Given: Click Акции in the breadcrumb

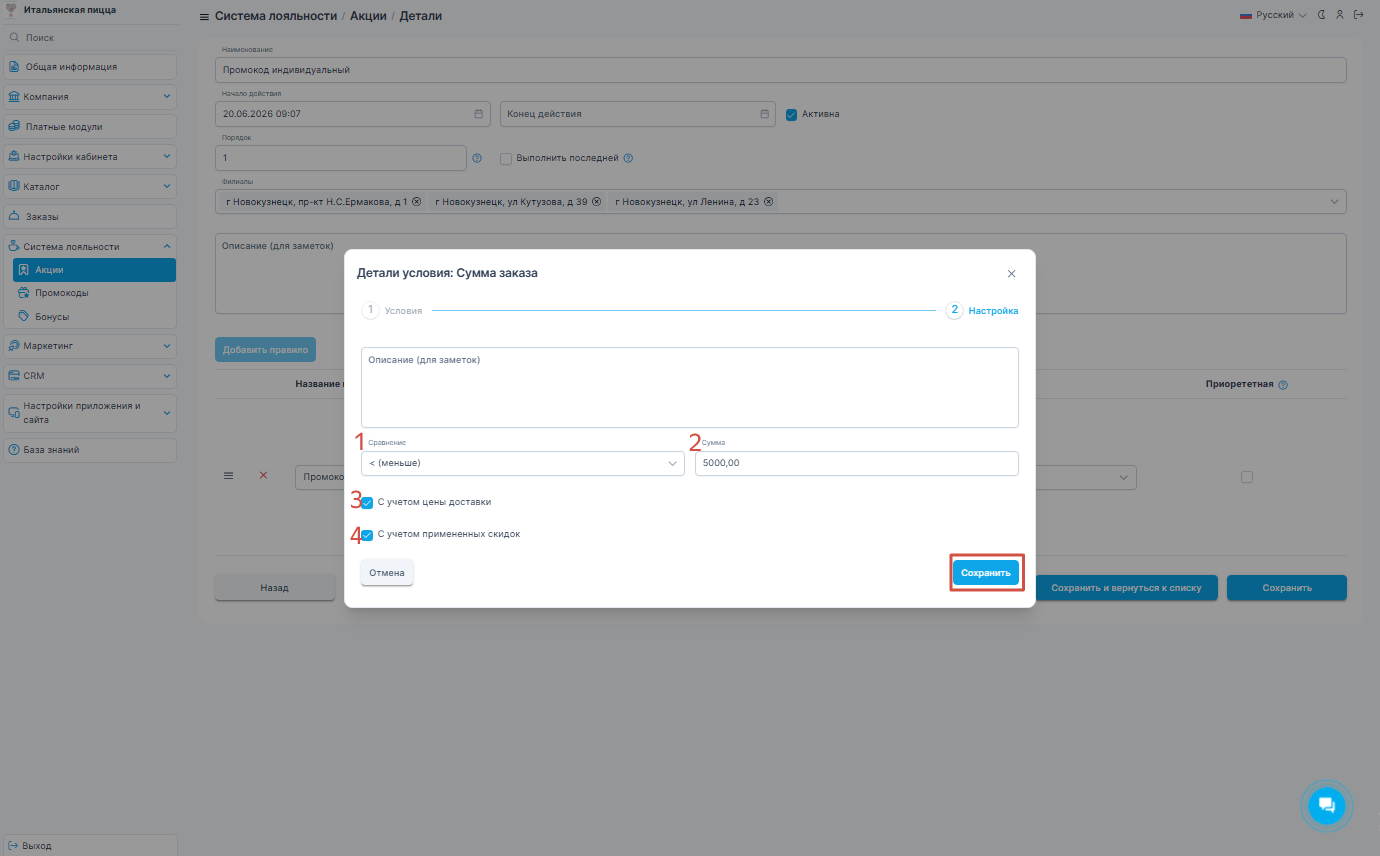Looking at the screenshot, I should coord(368,16).
